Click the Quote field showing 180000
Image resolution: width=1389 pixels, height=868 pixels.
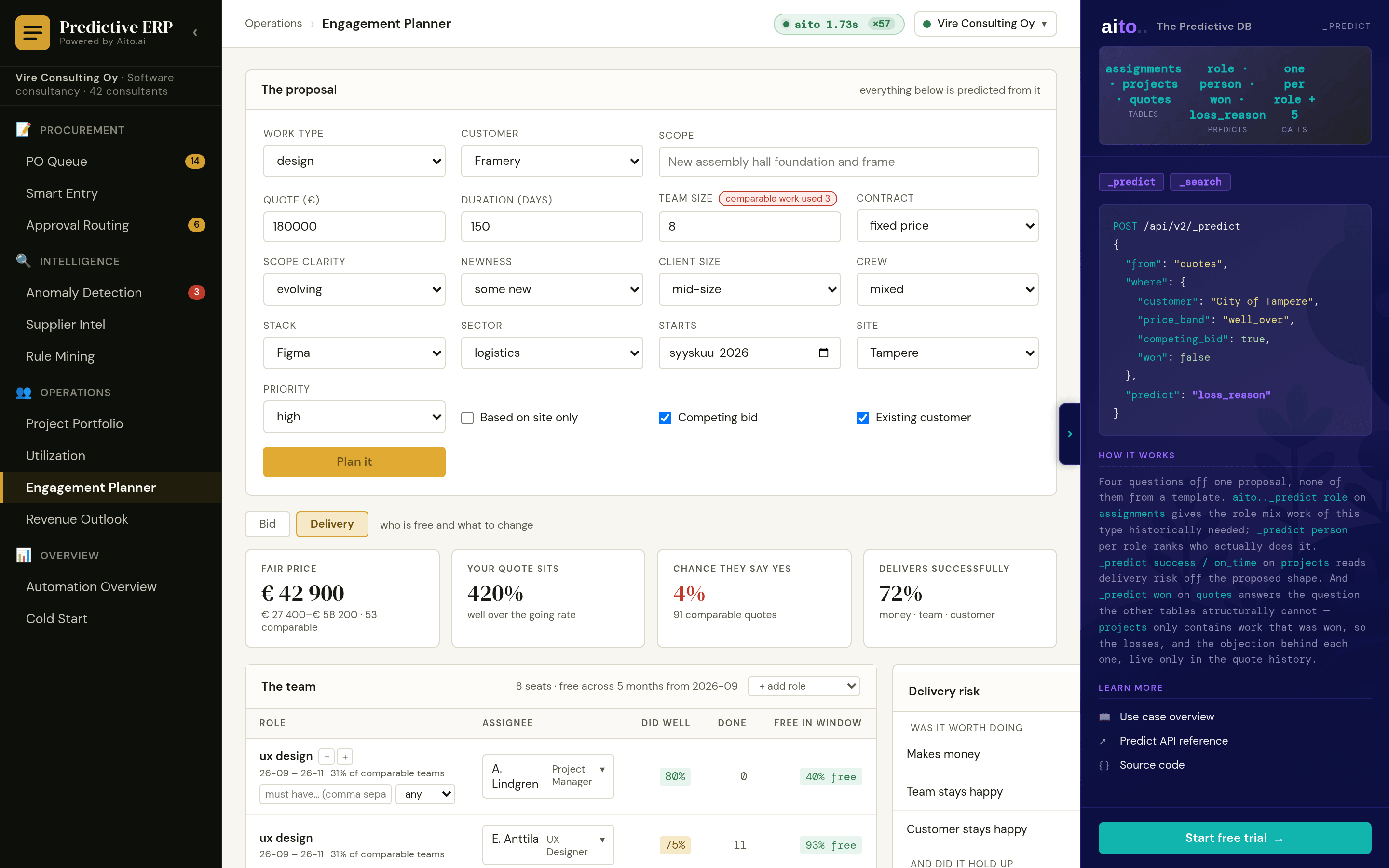pyautogui.click(x=354, y=226)
